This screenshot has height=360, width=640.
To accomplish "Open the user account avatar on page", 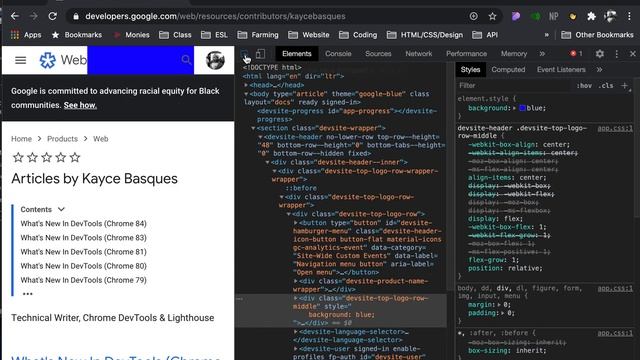I will 215,60.
